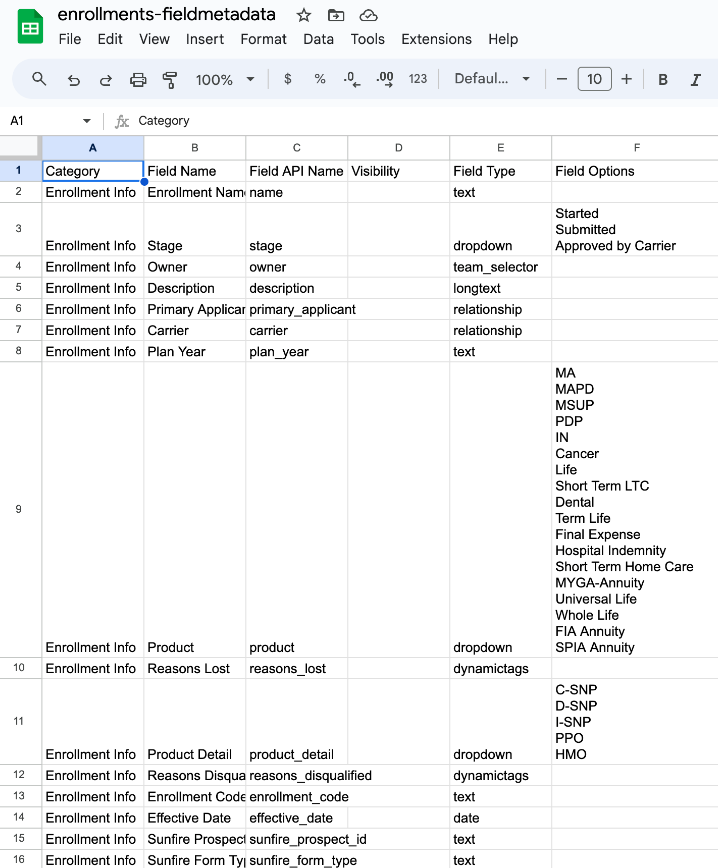Viewport: 718px width, 868px height.
Task: Click the Effective Date cell
Action: (194, 818)
